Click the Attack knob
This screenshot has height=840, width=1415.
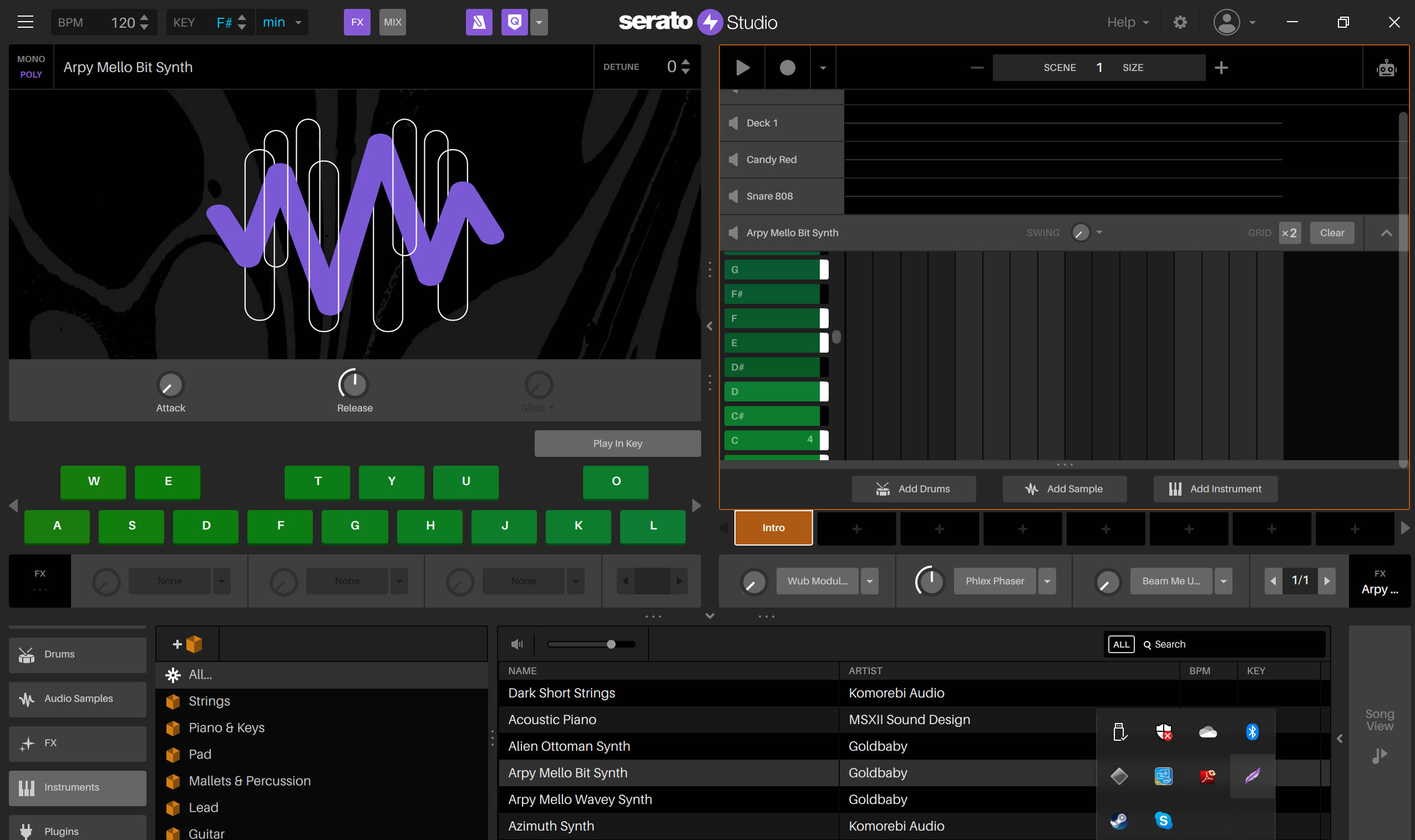click(x=170, y=385)
